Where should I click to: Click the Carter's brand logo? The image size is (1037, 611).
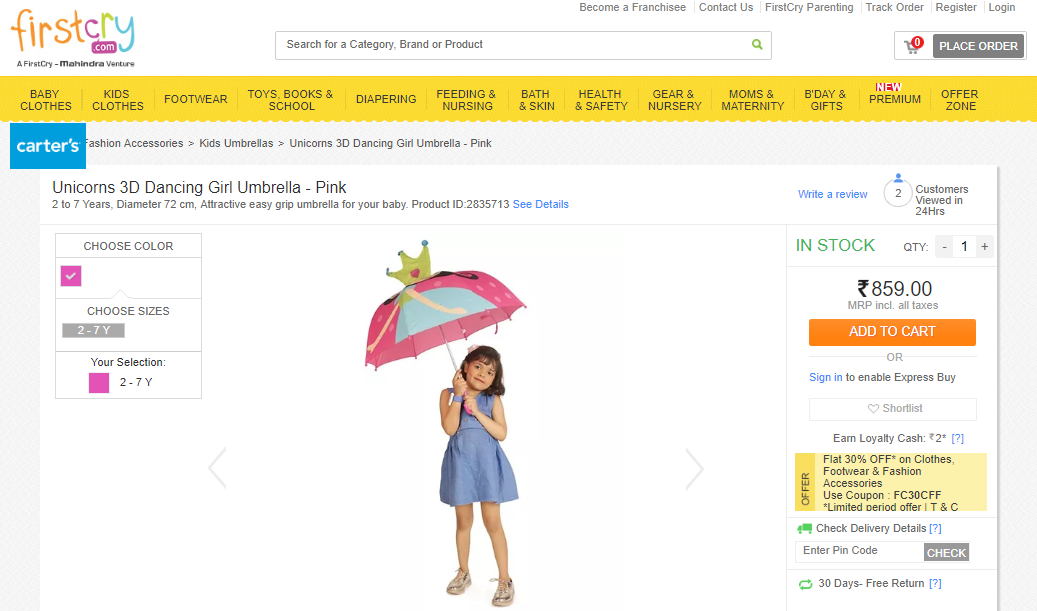[x=48, y=146]
